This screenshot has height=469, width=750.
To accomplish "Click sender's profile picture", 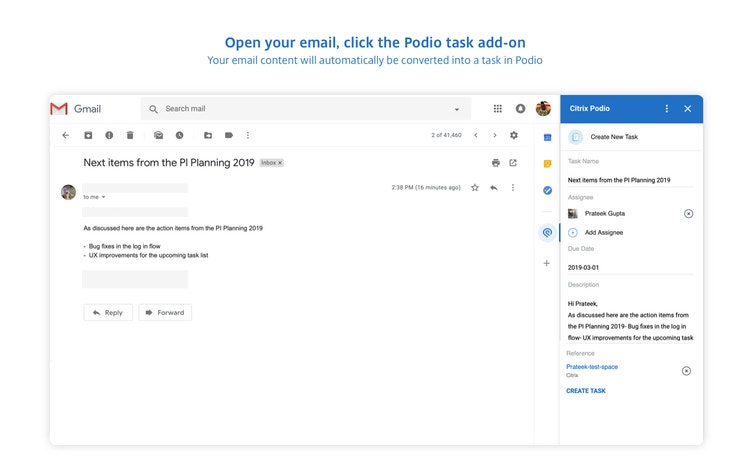I will [68, 192].
